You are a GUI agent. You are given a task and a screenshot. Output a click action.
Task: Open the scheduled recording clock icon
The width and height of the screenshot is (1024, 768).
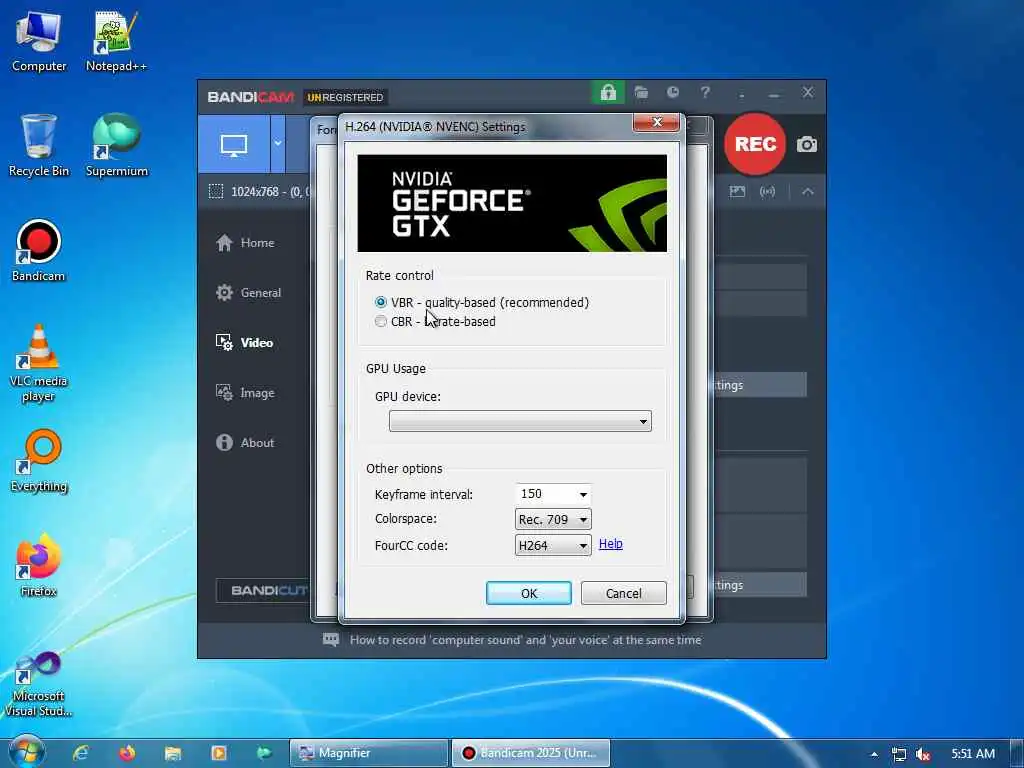[673, 93]
